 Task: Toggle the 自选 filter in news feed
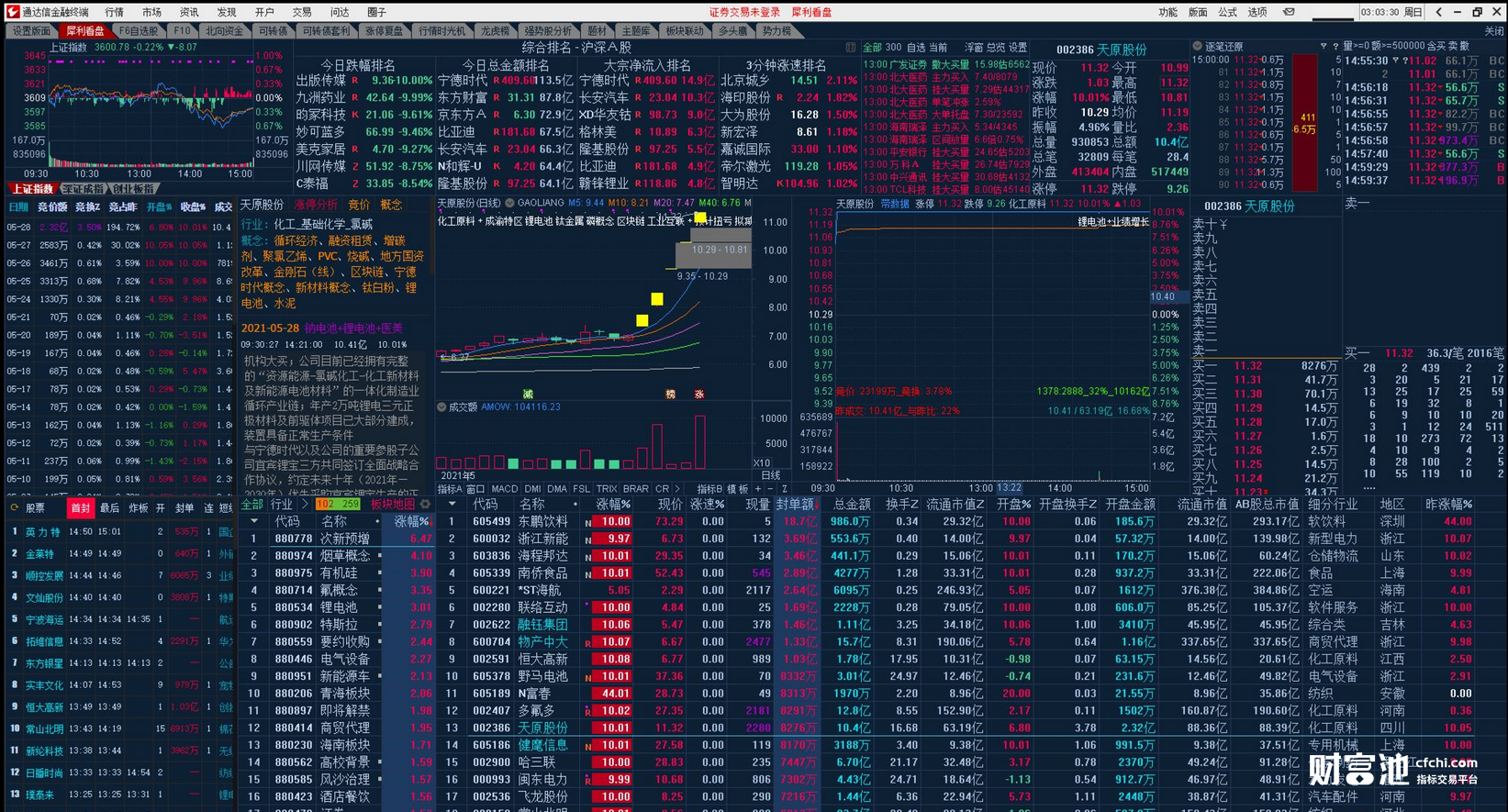click(916, 48)
